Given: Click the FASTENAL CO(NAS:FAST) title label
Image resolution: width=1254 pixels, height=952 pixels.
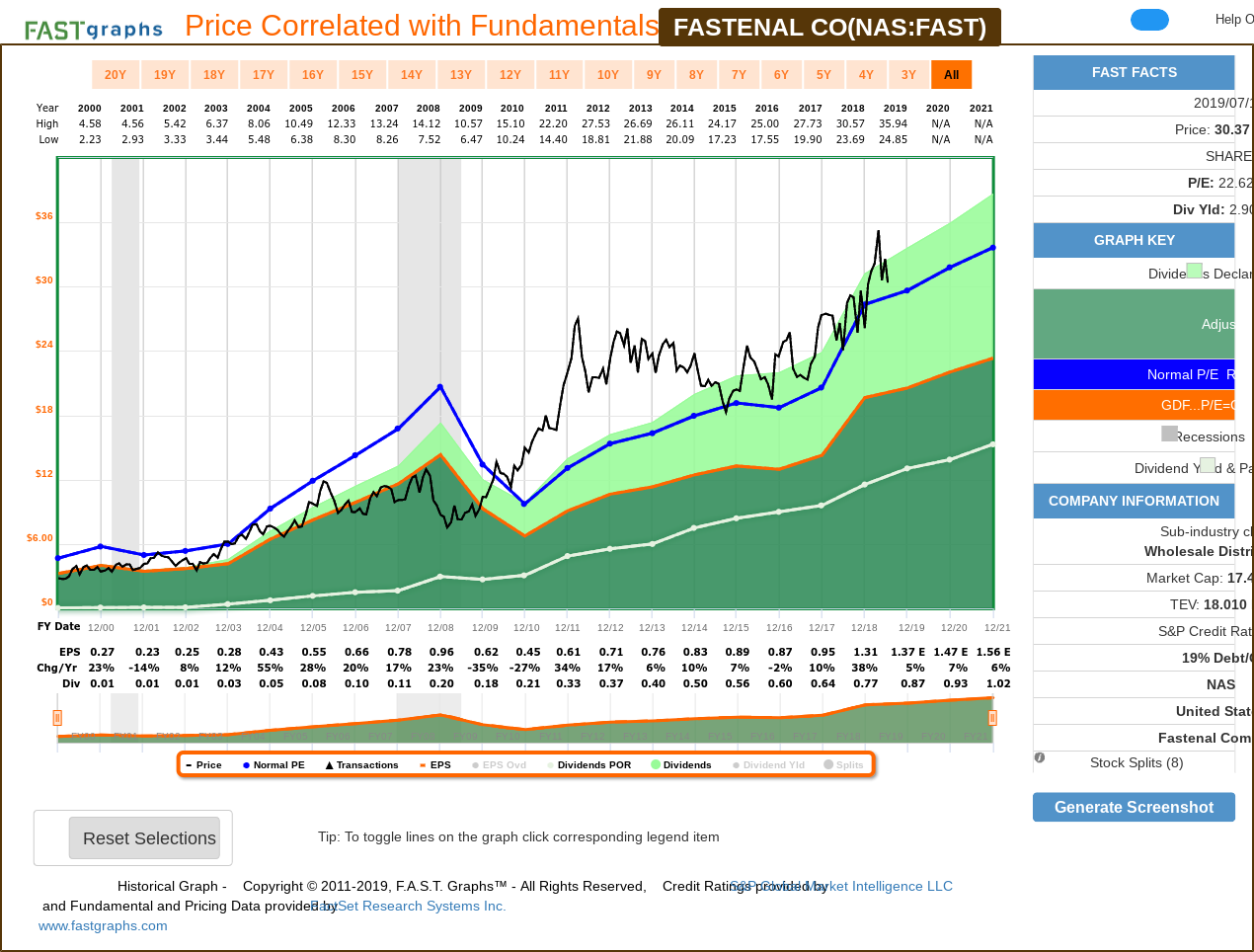Looking at the screenshot, I should 829,27.
